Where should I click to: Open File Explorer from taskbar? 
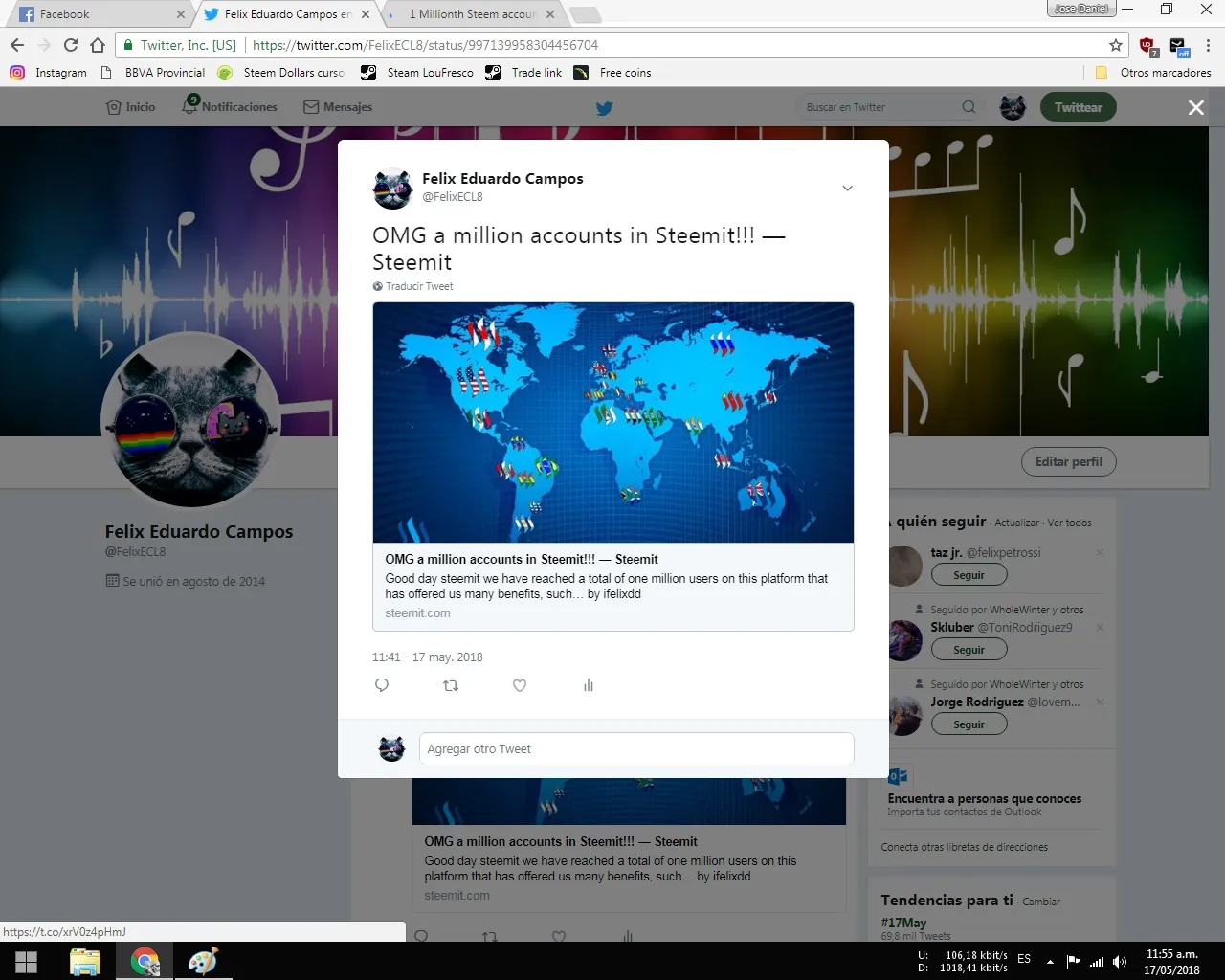pyautogui.click(x=85, y=962)
